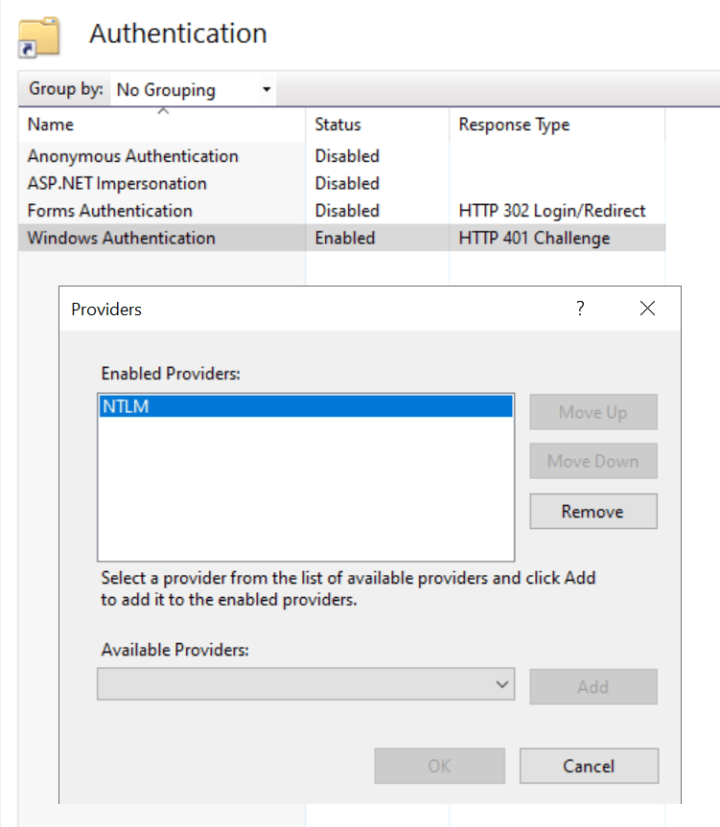Expand the Available Providers combo box
Image resolution: width=720 pixels, height=827 pixels.
(x=306, y=684)
